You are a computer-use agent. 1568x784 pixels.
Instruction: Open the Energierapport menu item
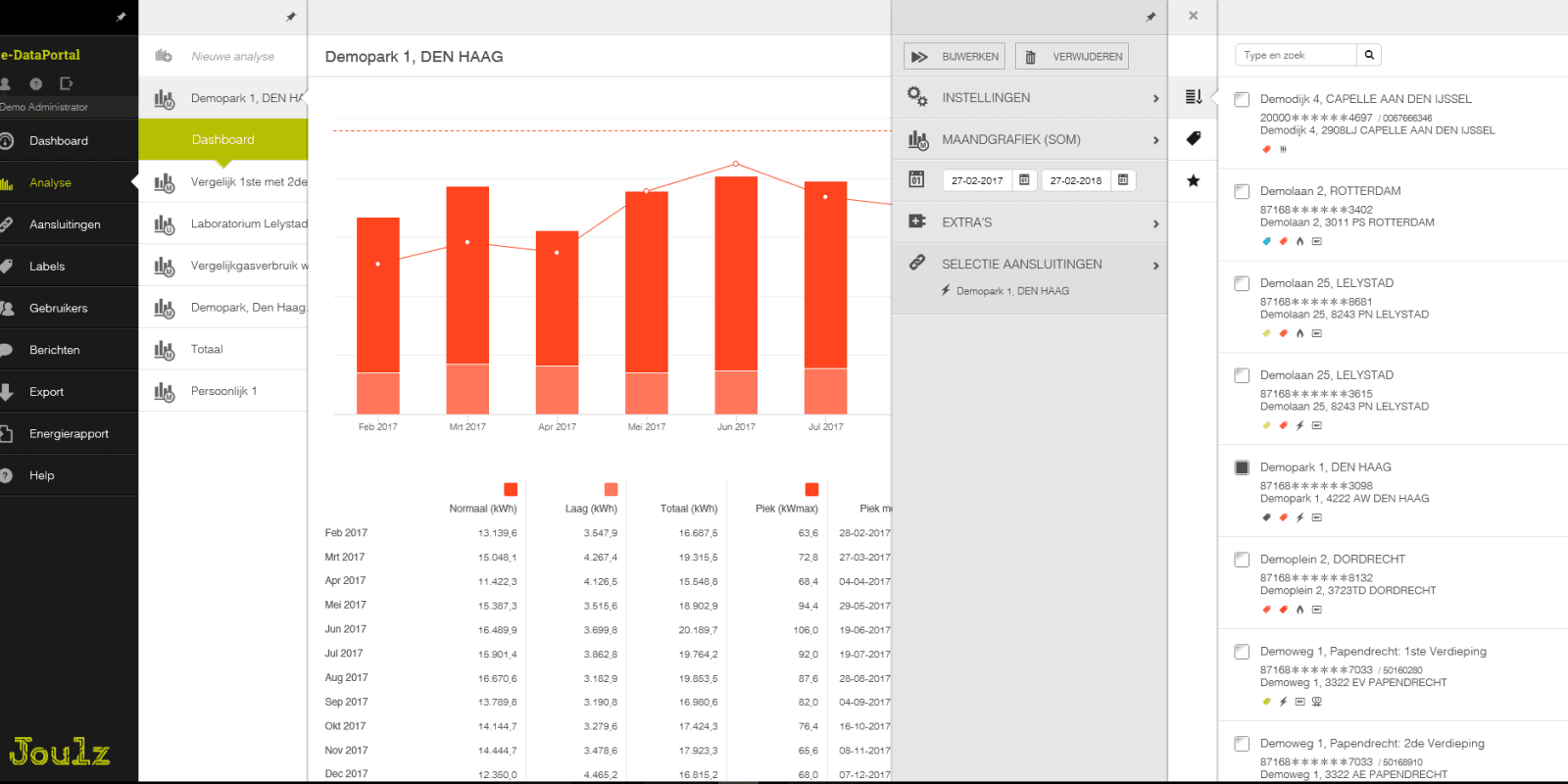click(x=69, y=433)
